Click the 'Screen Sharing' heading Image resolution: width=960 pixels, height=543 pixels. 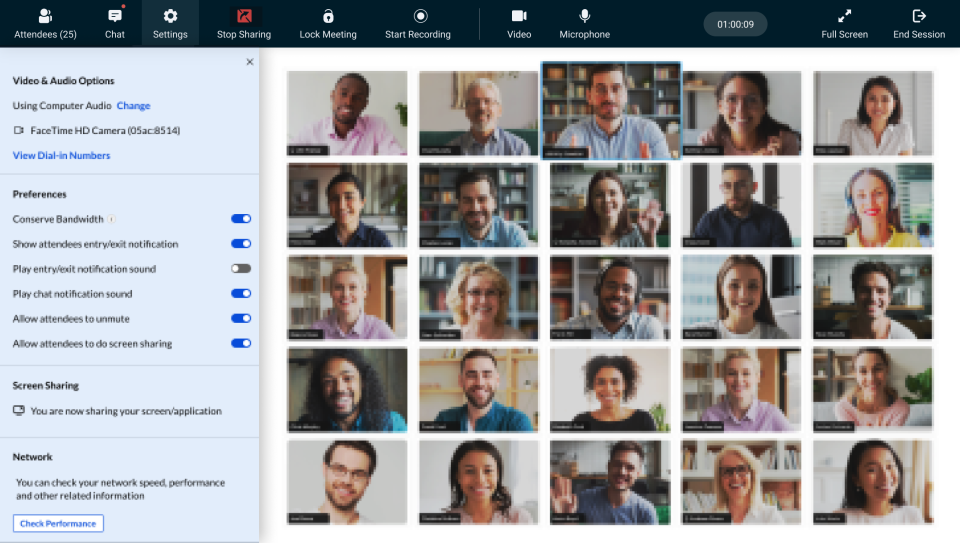click(x=46, y=386)
